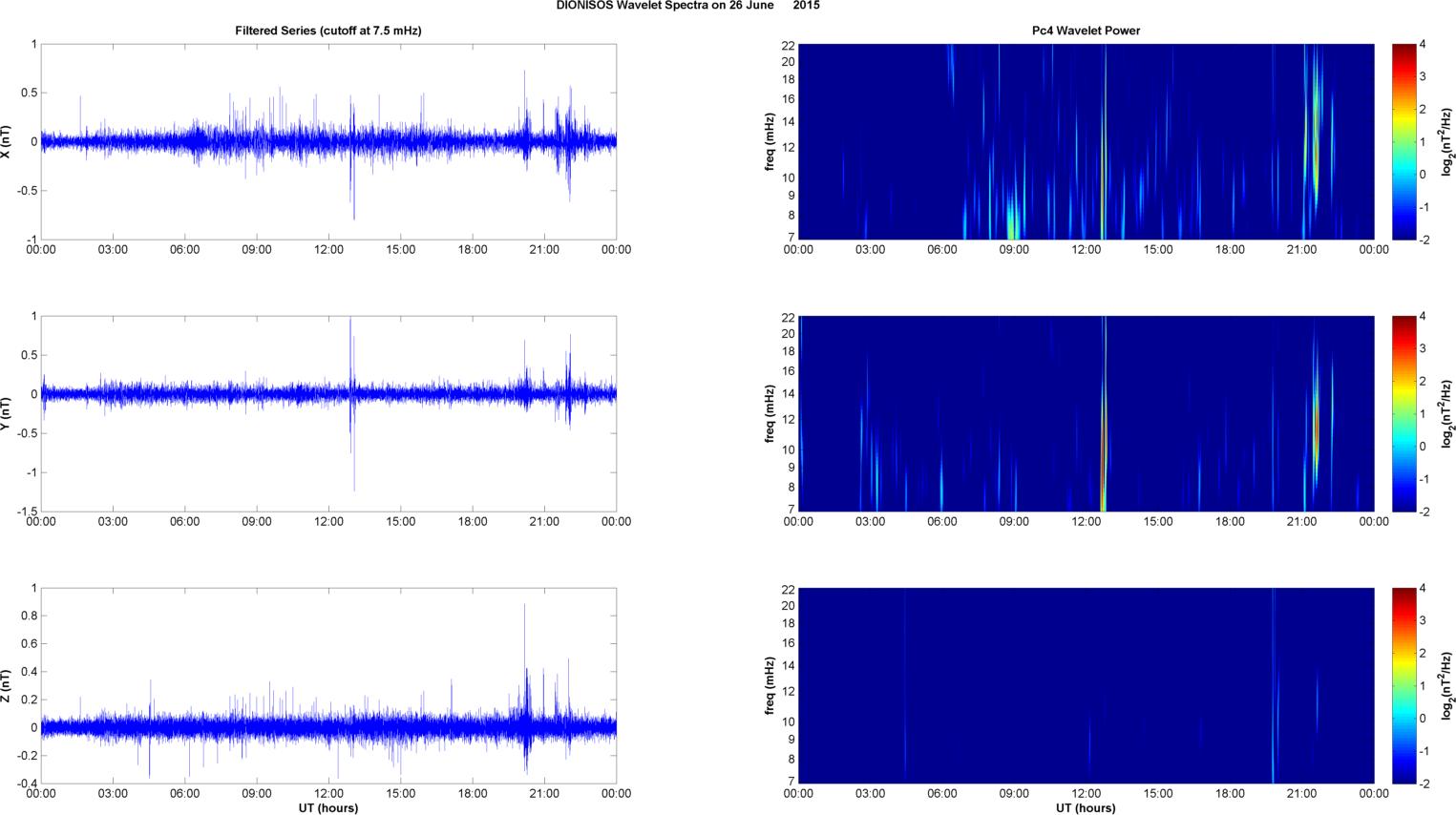This screenshot has height=815, width=1456.
Task: Click the 'Y (nT)' axis label
Action: [x=7, y=413]
